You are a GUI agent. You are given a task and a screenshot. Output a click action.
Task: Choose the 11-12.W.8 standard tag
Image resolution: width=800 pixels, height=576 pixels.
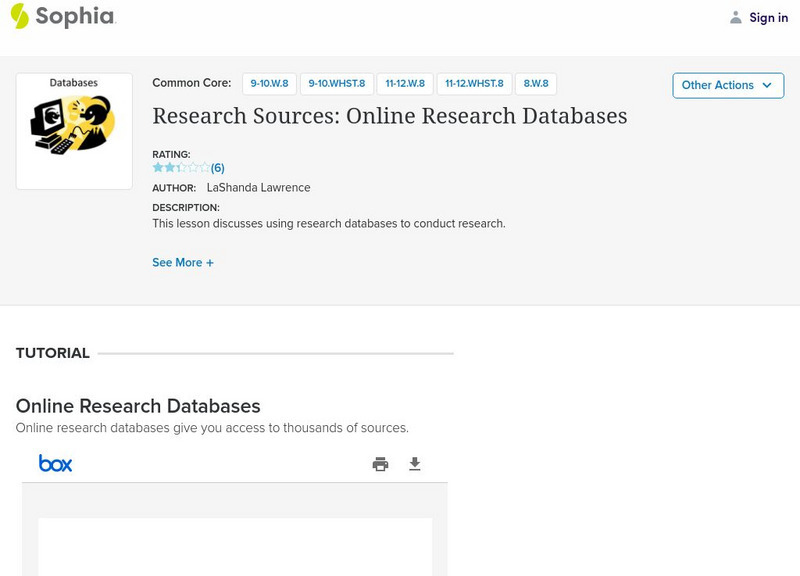point(405,84)
